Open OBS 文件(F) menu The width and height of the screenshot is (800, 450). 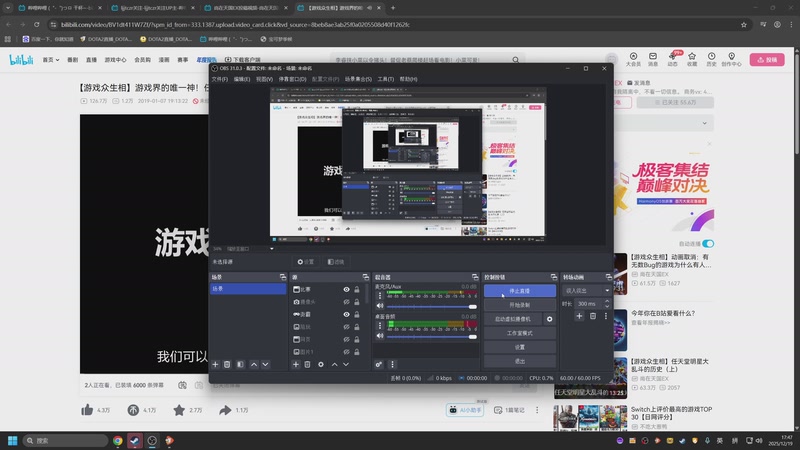click(220, 79)
